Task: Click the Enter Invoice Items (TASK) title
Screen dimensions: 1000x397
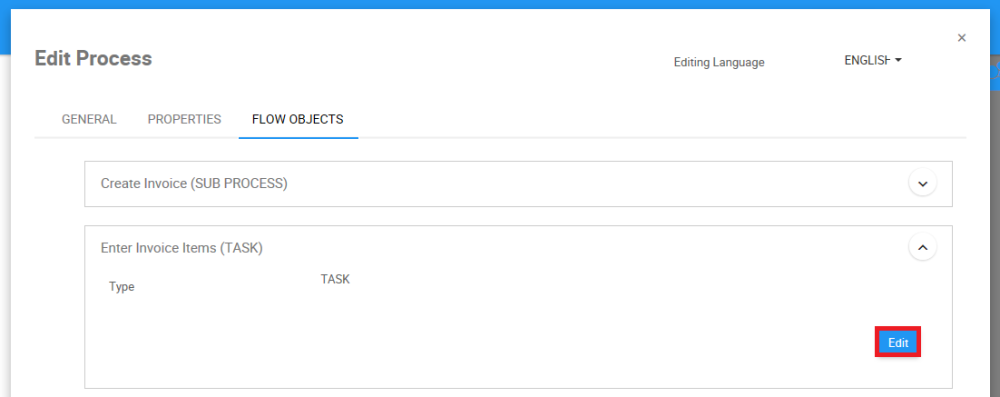Action: click(182, 248)
